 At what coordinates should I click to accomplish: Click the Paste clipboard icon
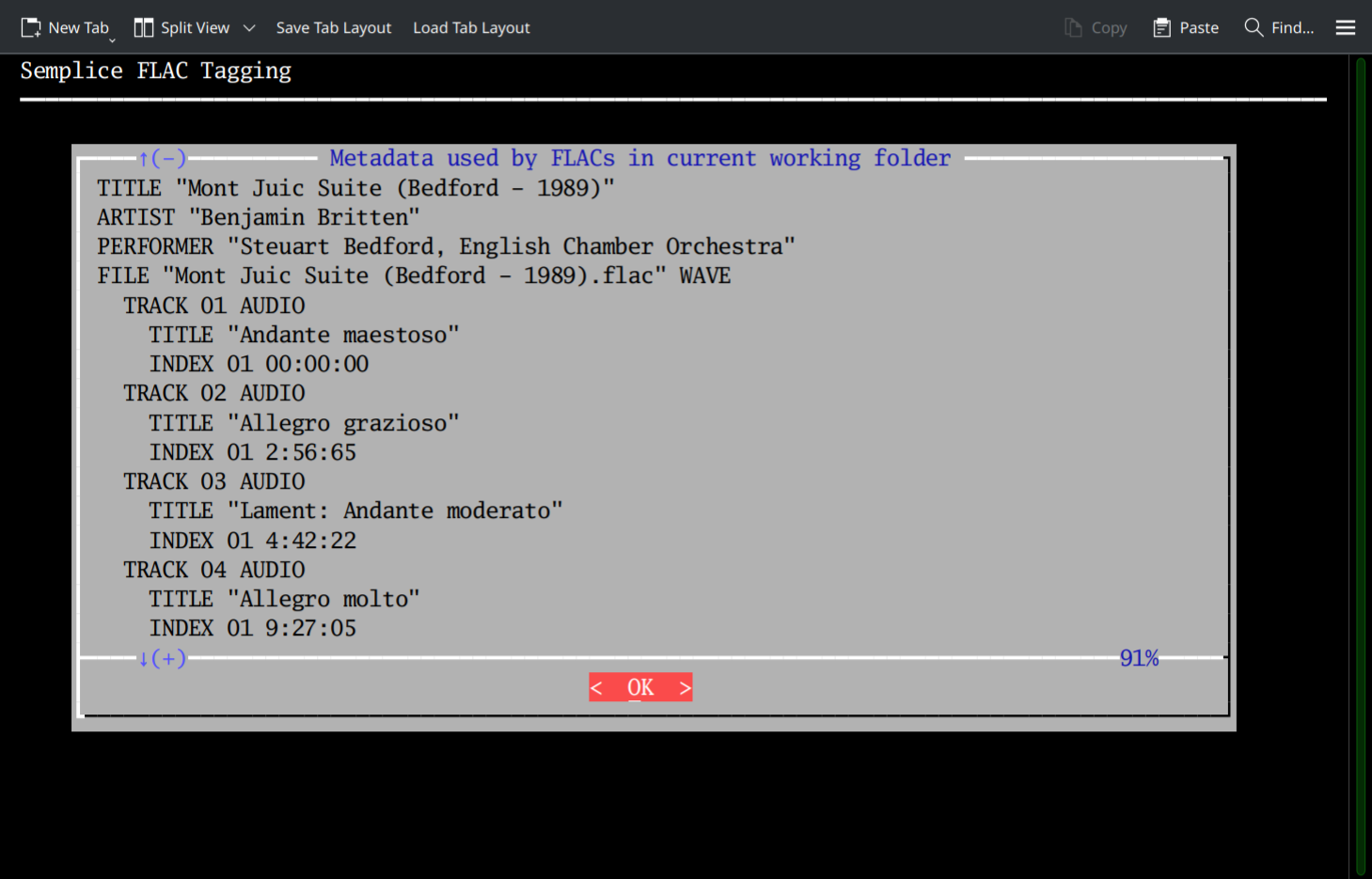click(1162, 27)
